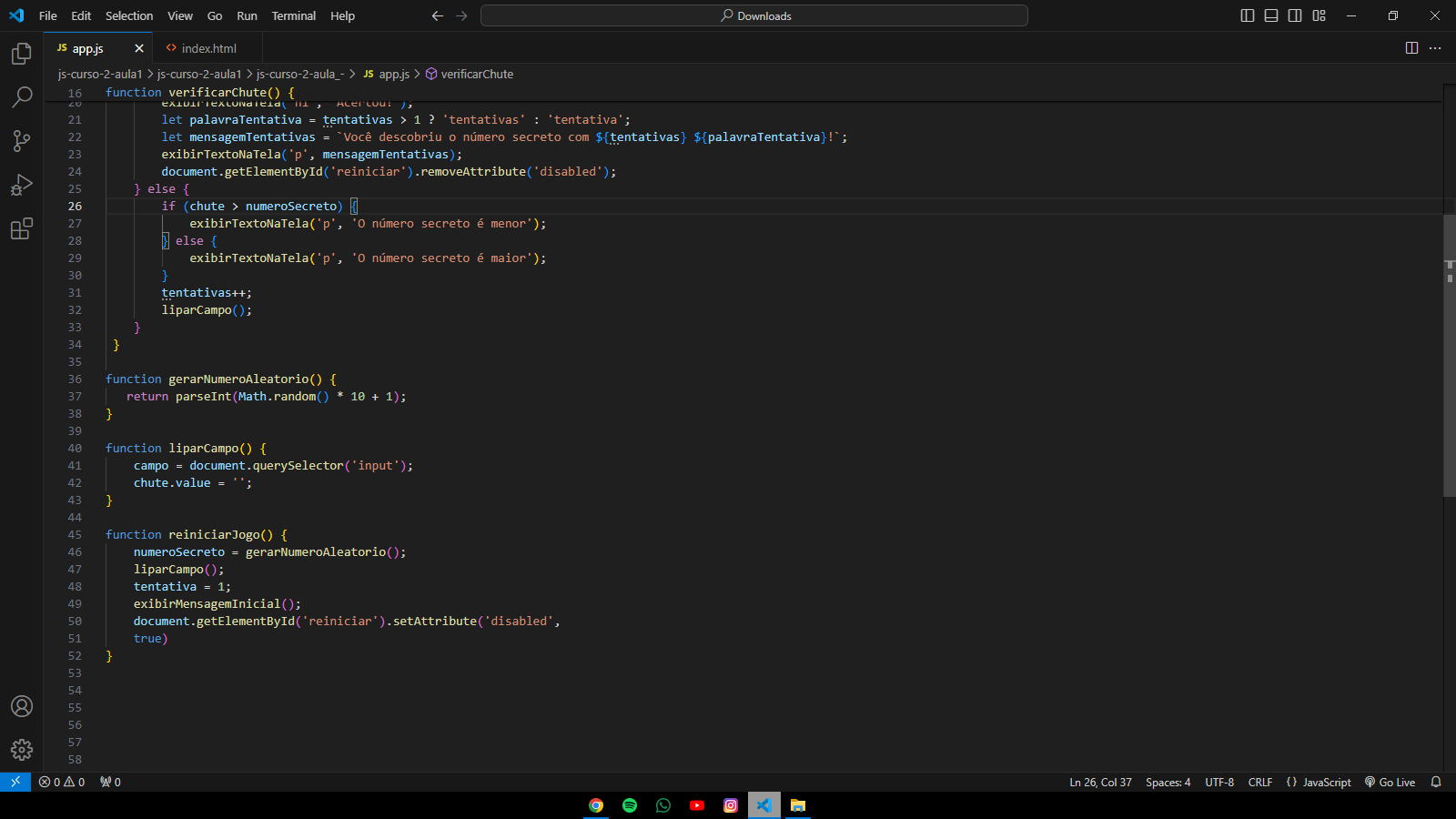1456x819 pixels.
Task: Open the Run and Debug view
Action: [22, 185]
